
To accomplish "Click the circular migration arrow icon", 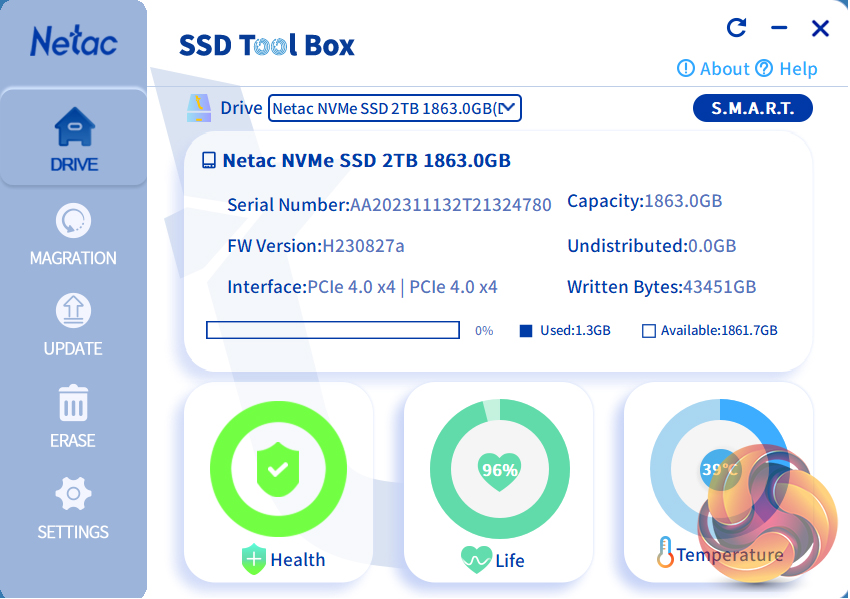I will click(x=73, y=220).
